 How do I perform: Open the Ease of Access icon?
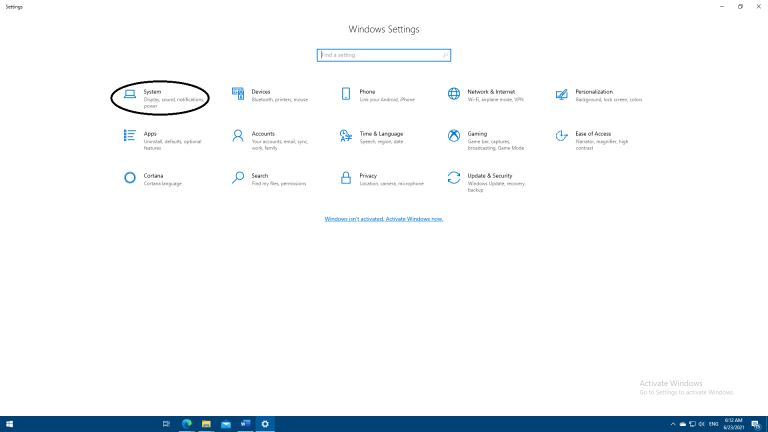click(562, 136)
